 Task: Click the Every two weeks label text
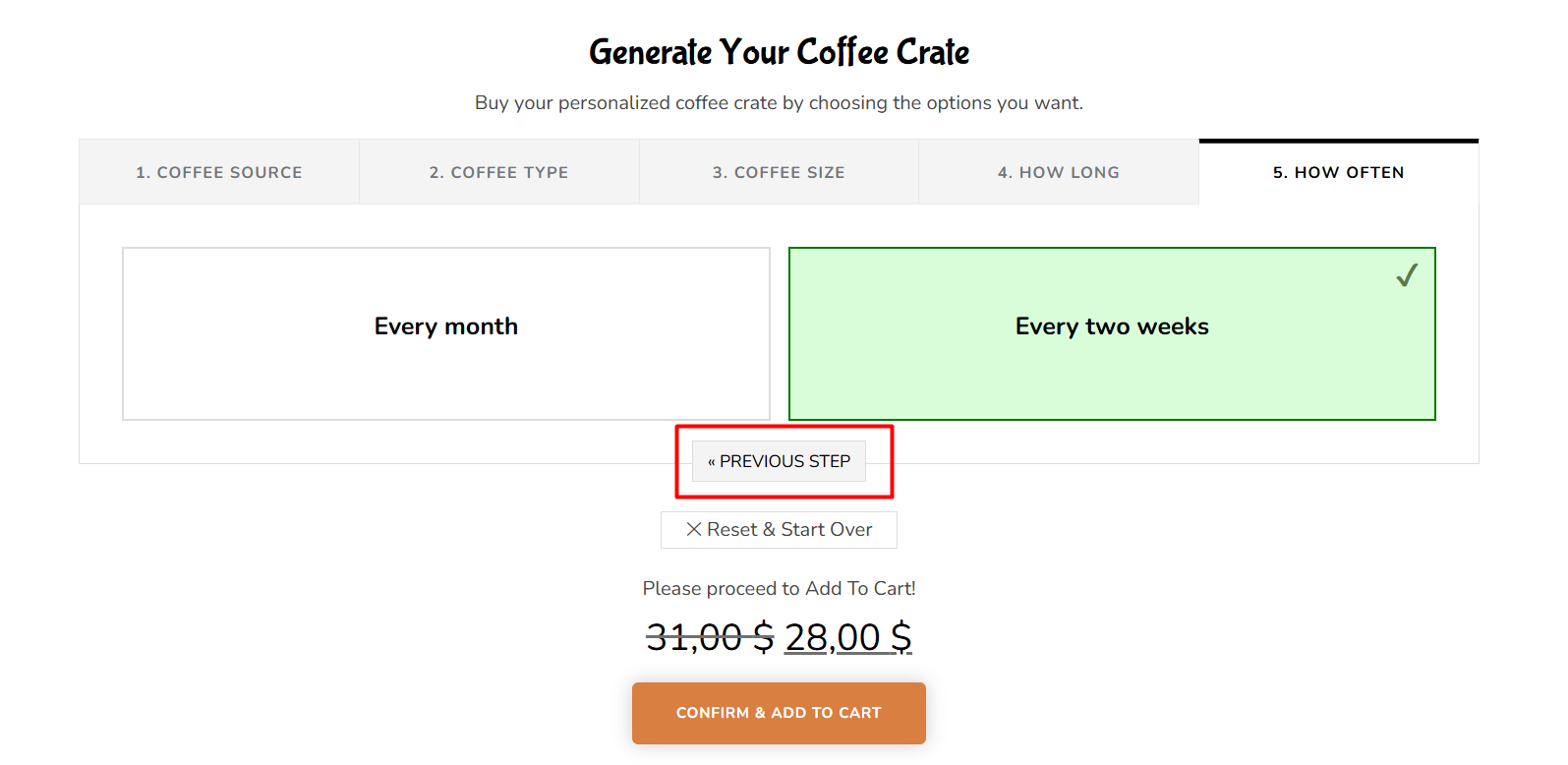(1112, 326)
